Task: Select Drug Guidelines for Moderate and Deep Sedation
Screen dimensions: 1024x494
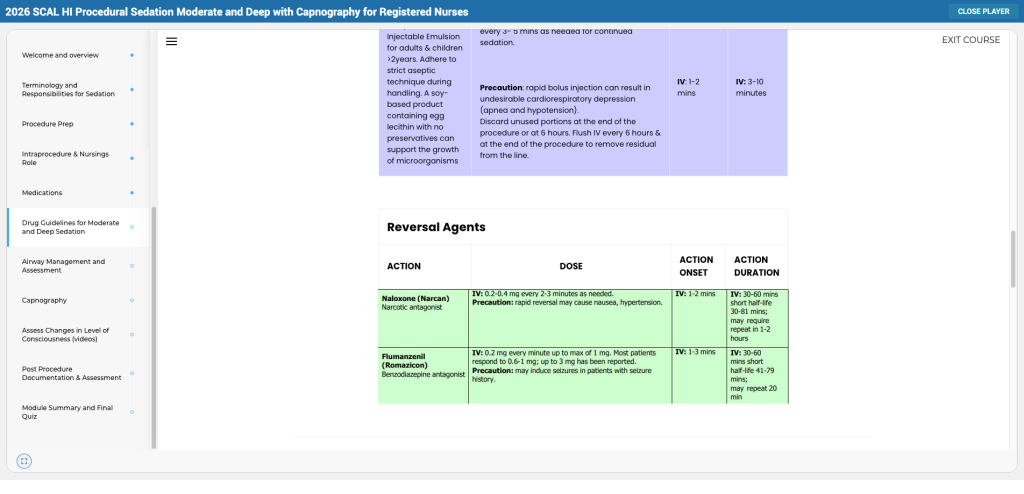Action: (71, 227)
